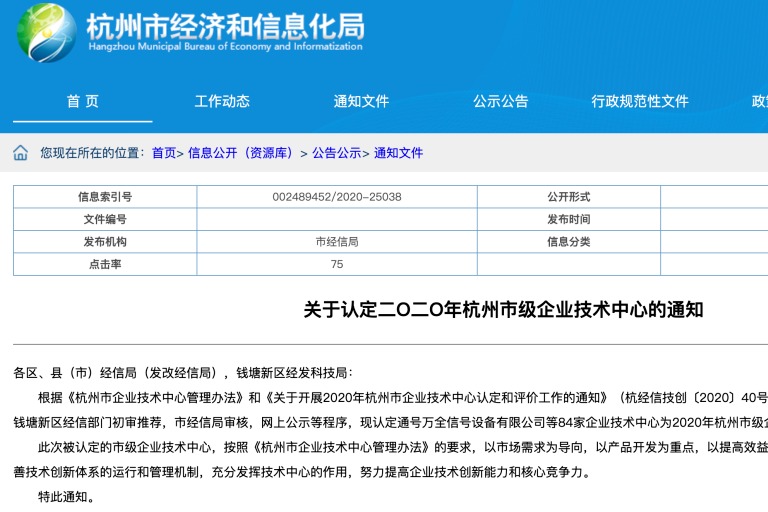
Task: Select index number 002489452/2020-25038
Action: point(337,197)
